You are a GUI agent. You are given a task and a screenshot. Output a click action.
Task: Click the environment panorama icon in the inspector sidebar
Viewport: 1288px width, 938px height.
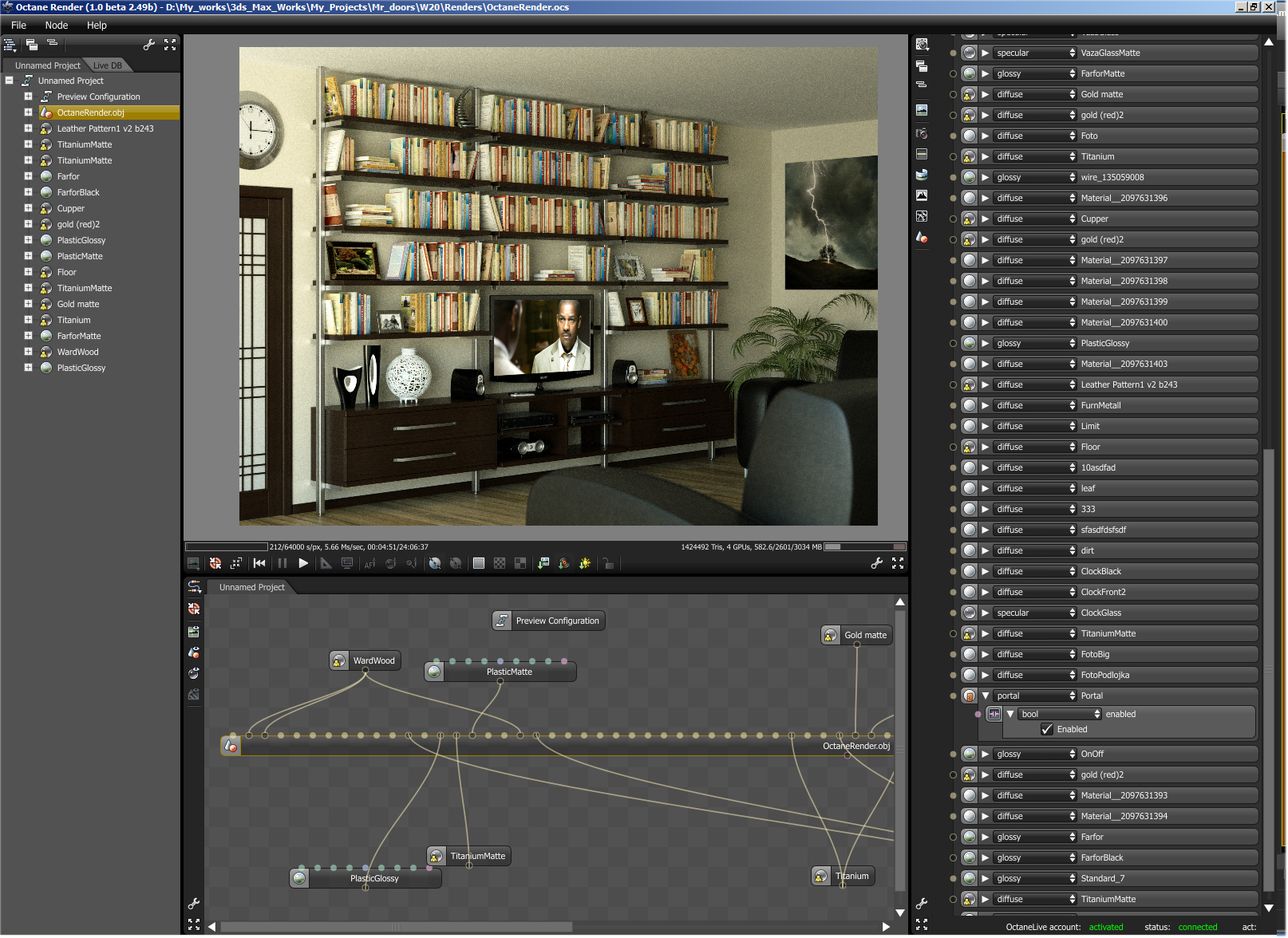coord(922,174)
